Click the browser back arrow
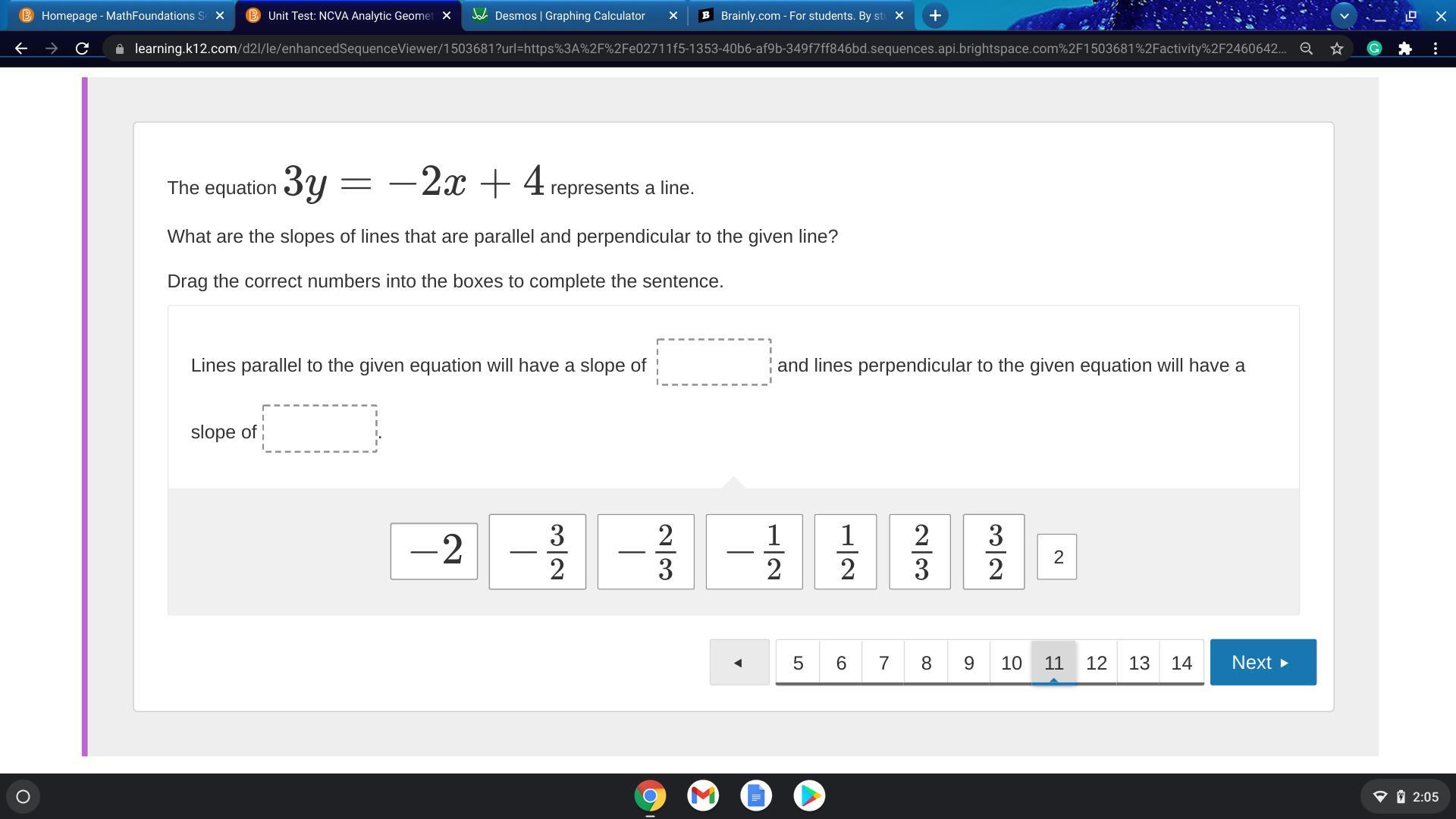 (21, 49)
